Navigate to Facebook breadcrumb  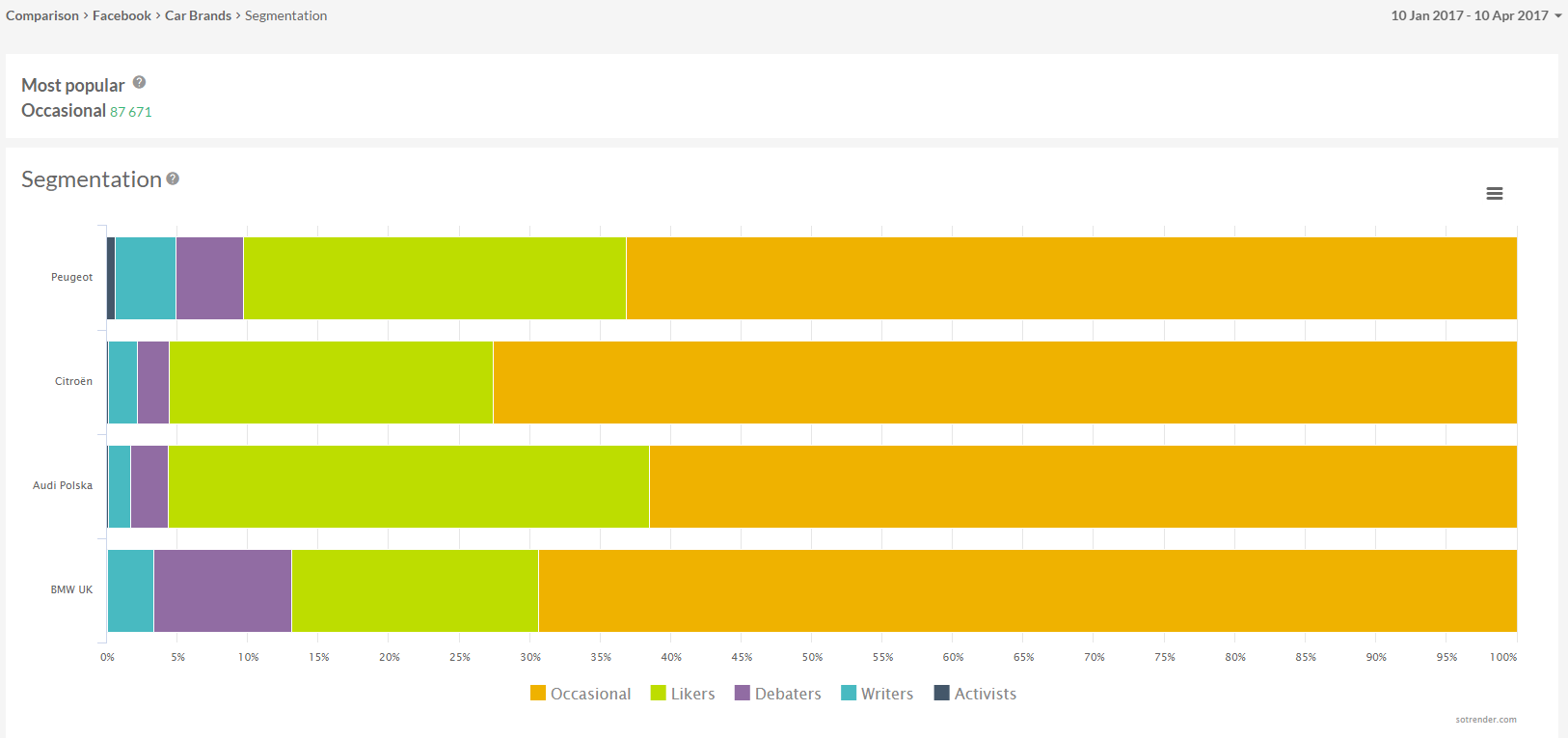pyautogui.click(x=122, y=15)
